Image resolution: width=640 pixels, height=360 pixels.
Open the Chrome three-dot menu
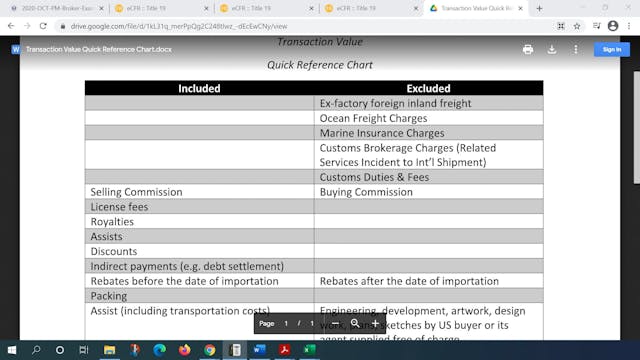[629, 26]
